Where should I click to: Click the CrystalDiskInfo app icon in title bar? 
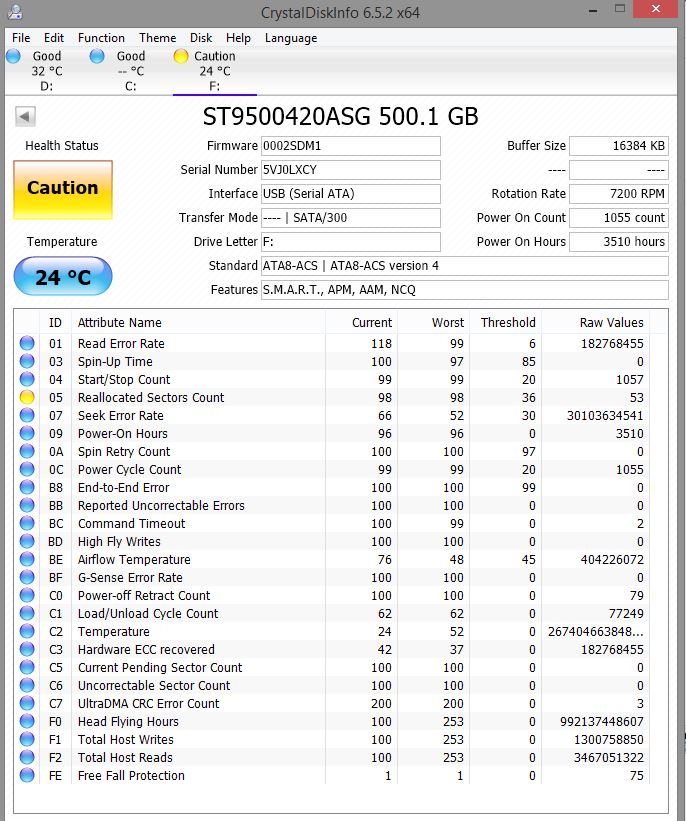point(15,12)
